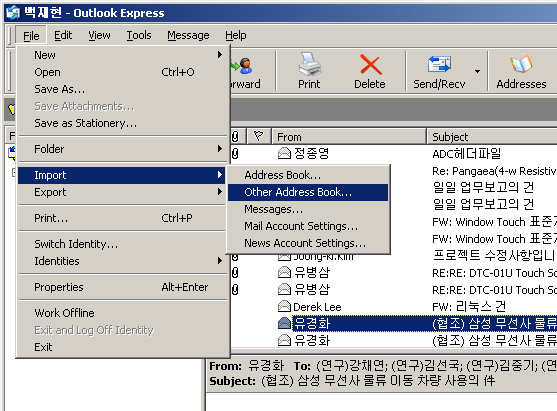Screen dimensions: 557x411
Task: Click Outlook Express title bar icon
Action: coord(13,13)
